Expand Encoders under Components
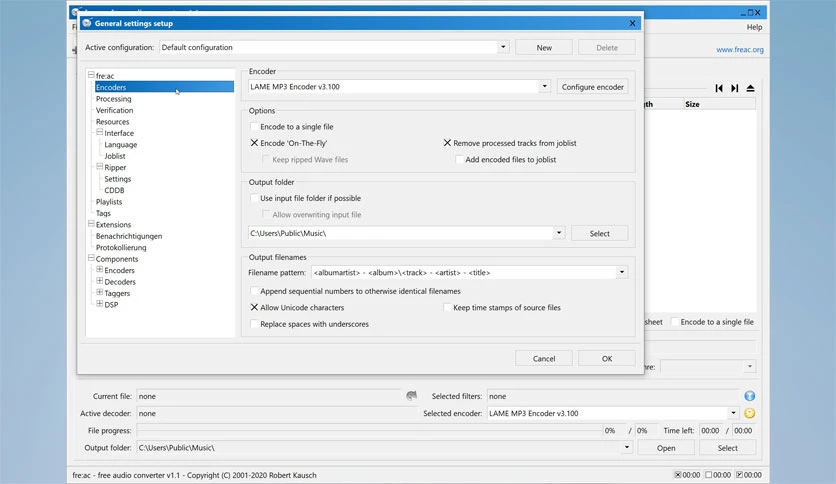This screenshot has height=484, width=836. [x=100, y=269]
